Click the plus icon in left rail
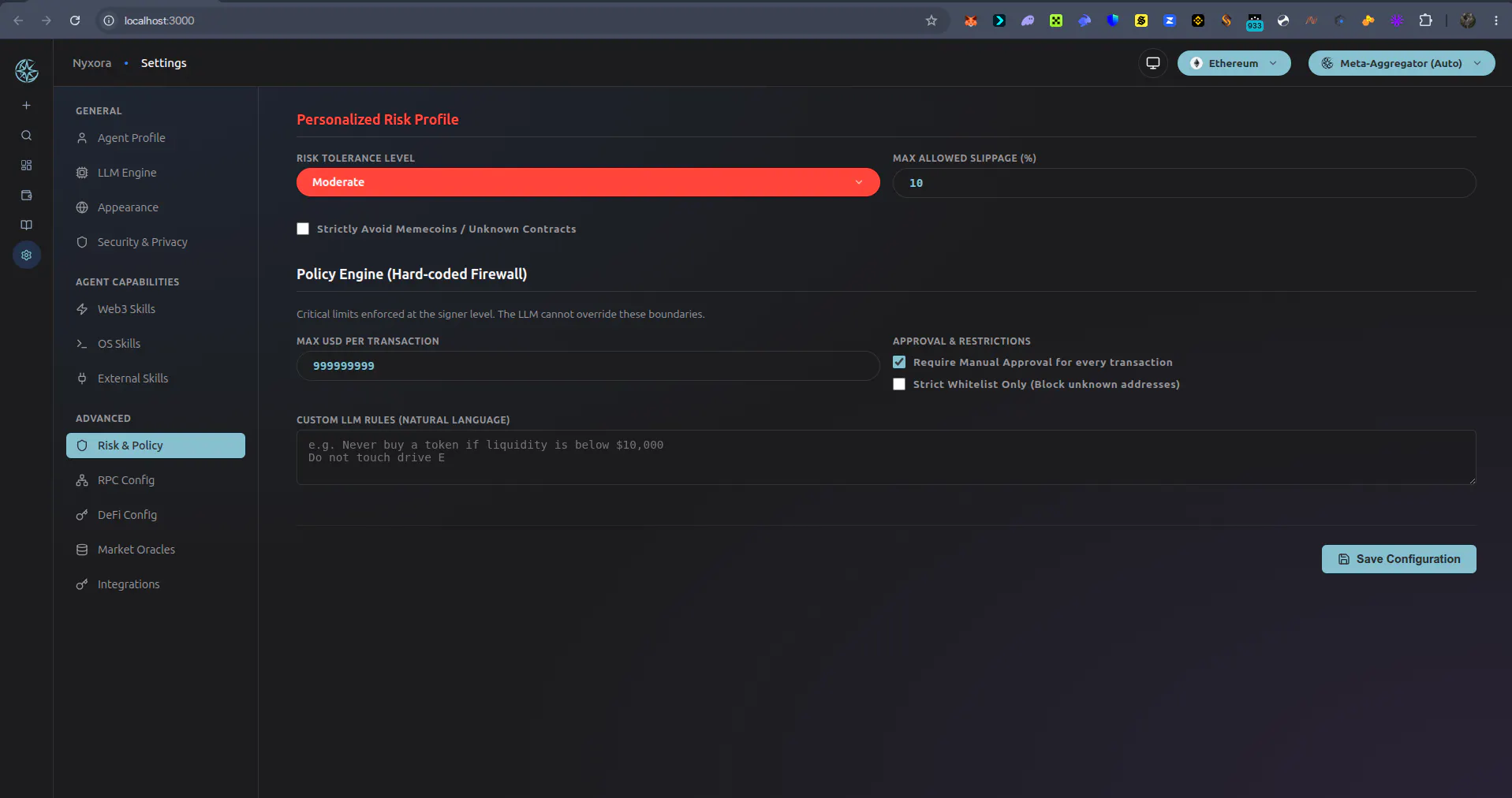 (x=26, y=106)
